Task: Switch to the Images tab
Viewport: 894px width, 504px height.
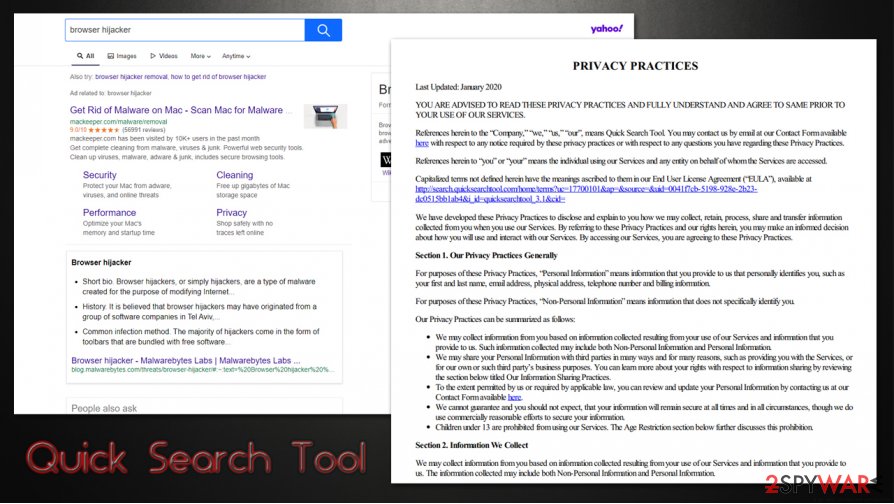Action: click(x=122, y=56)
